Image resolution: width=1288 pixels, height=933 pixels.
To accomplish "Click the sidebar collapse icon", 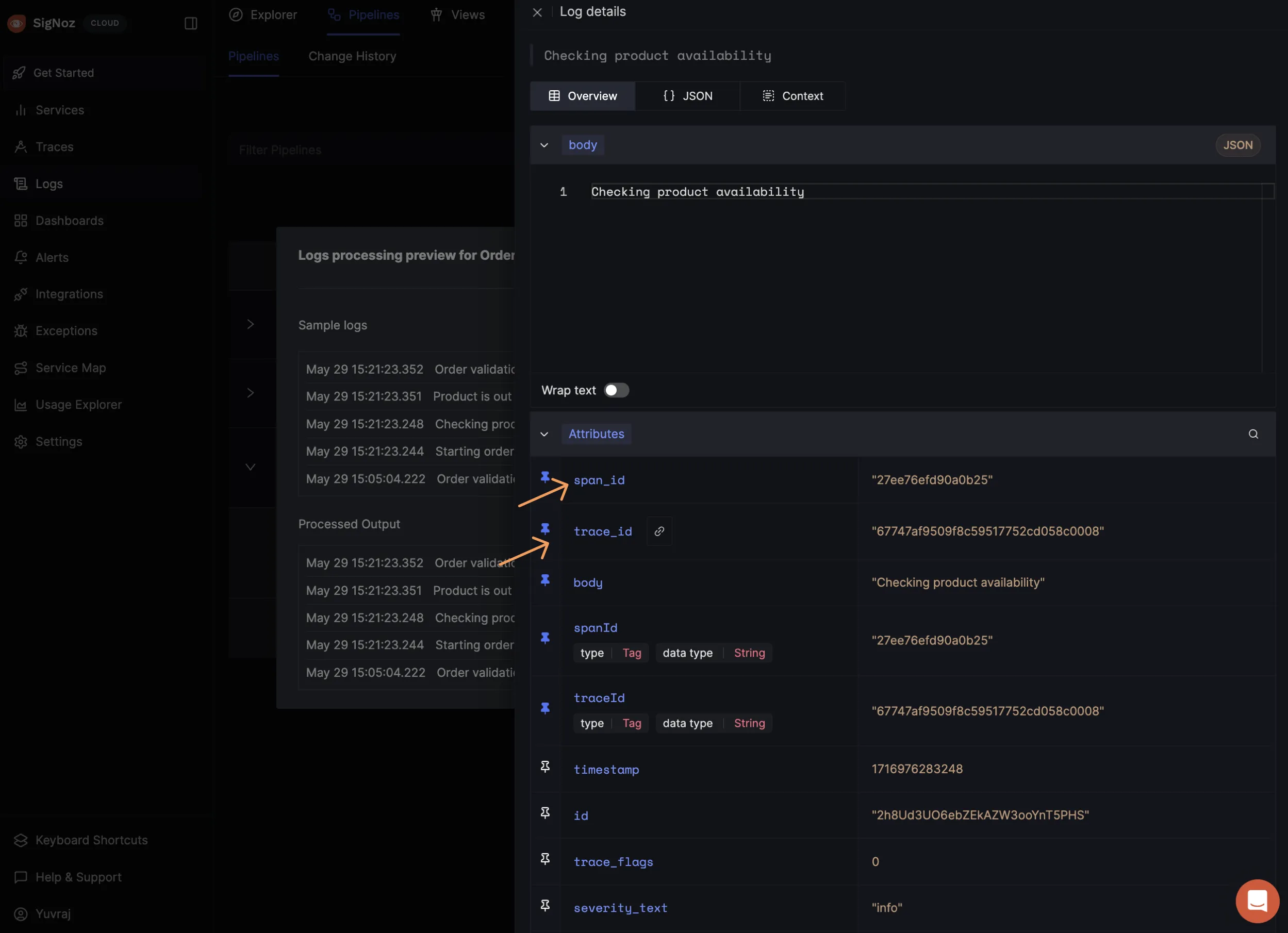I will [x=191, y=23].
